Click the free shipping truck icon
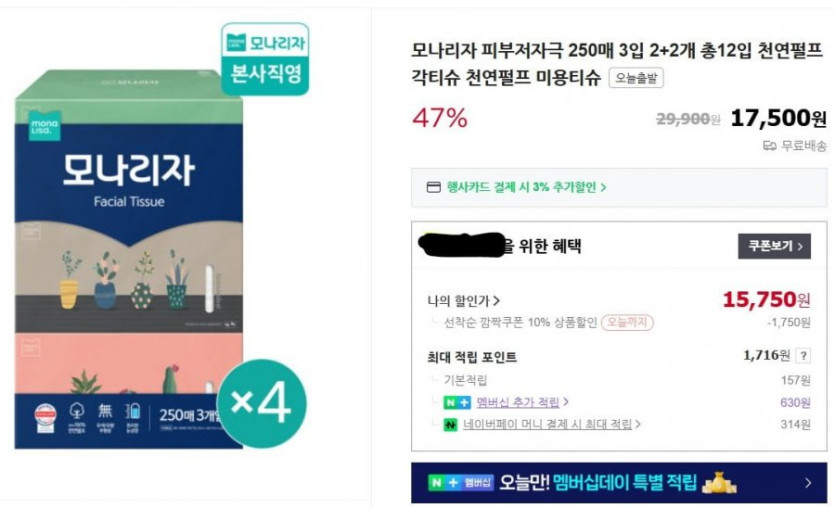This screenshot has height=508, width=835. pos(770,146)
